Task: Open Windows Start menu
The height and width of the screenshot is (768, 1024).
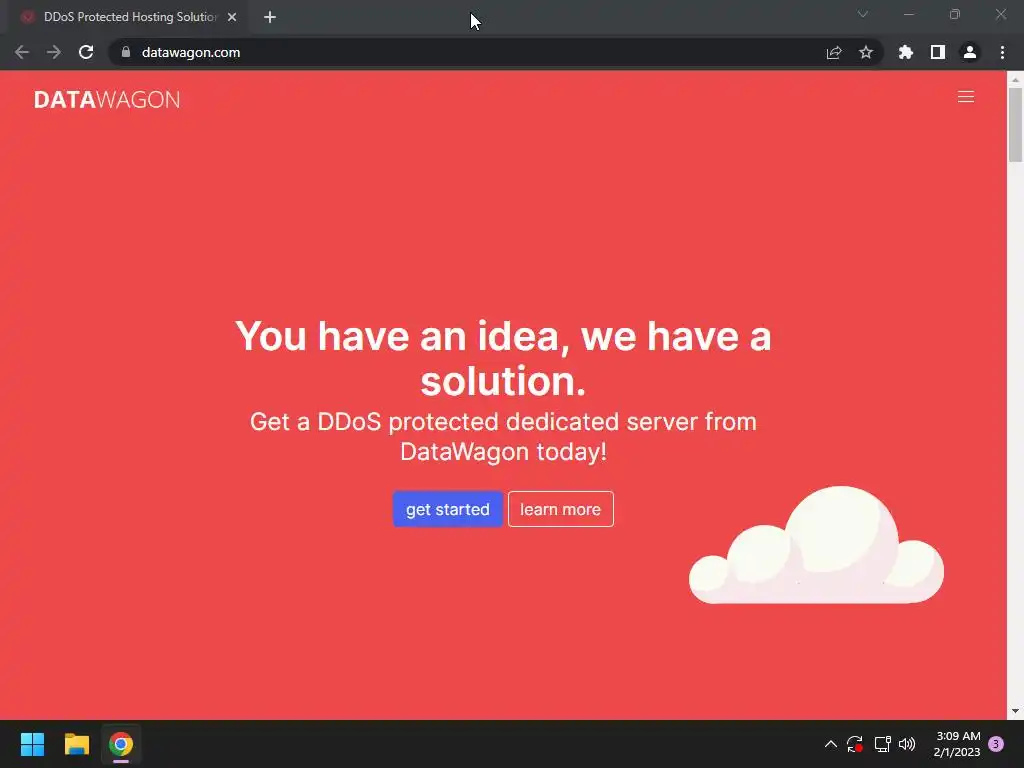Action: 32,744
